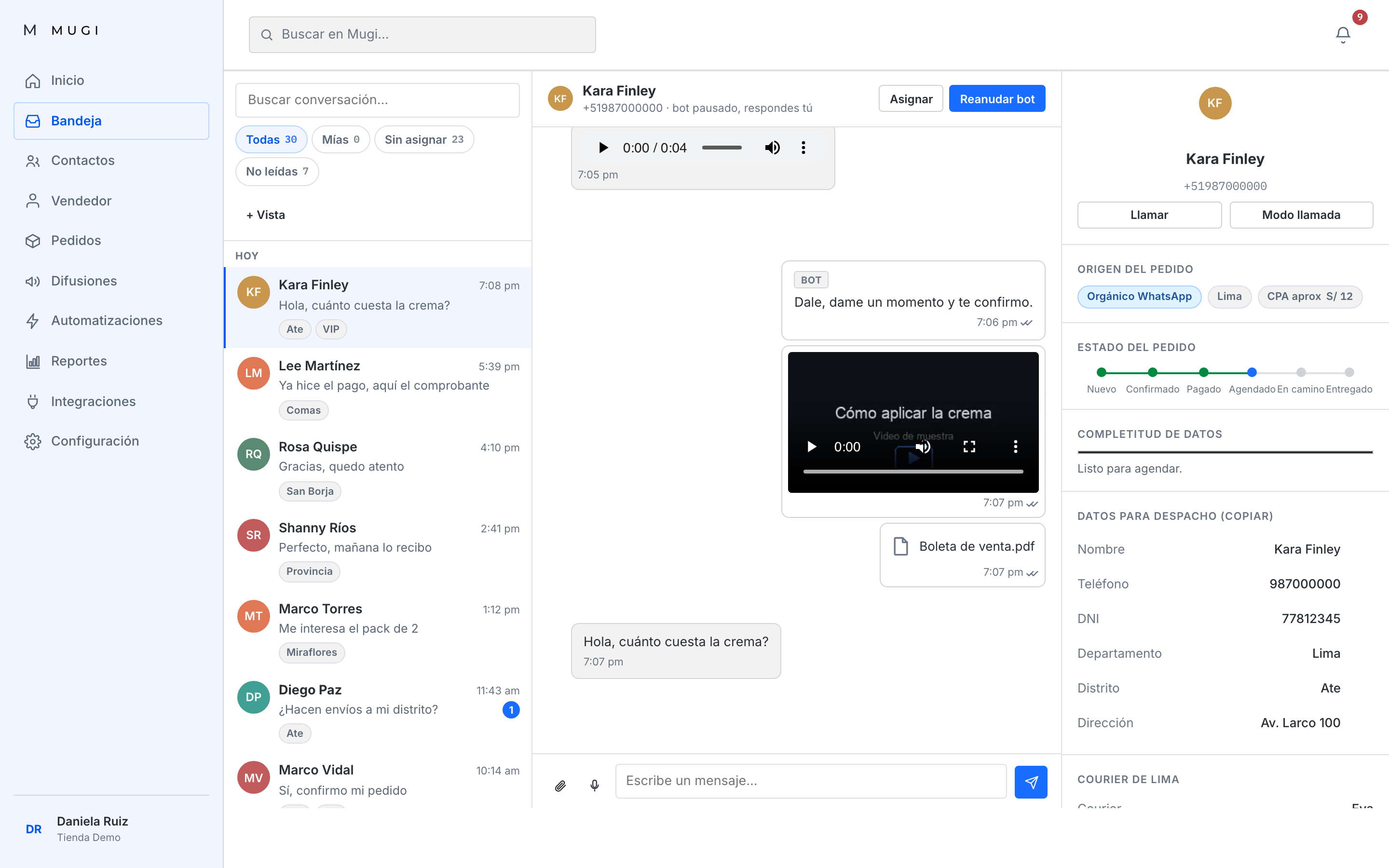Copy the DNI value 77812345
The image size is (1389, 868).
(x=1310, y=619)
